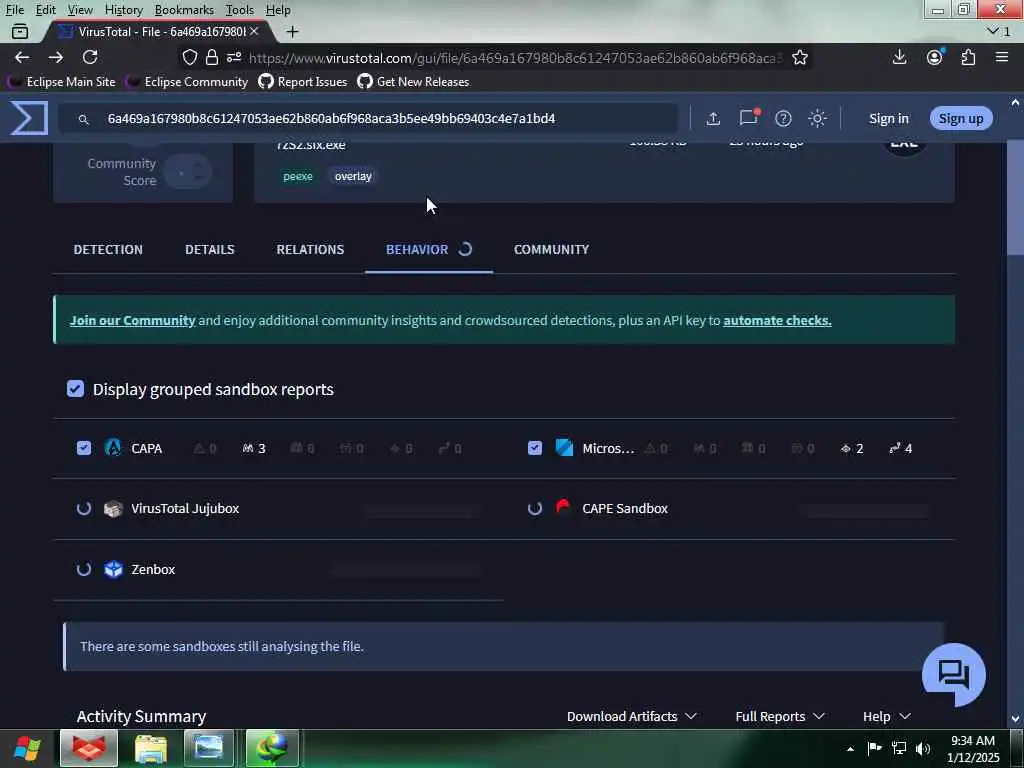Go forward with the browser forward arrow
The image size is (1024, 768).
click(x=56, y=57)
